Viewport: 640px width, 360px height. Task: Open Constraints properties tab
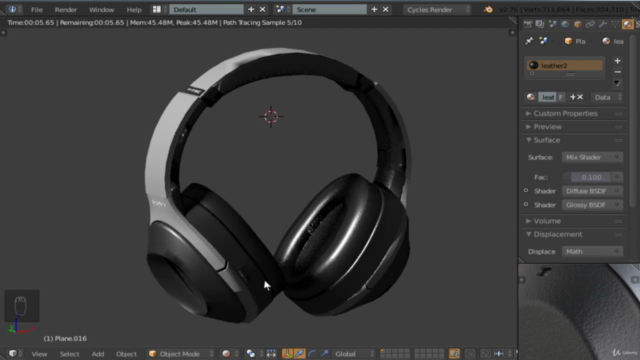tap(590, 24)
